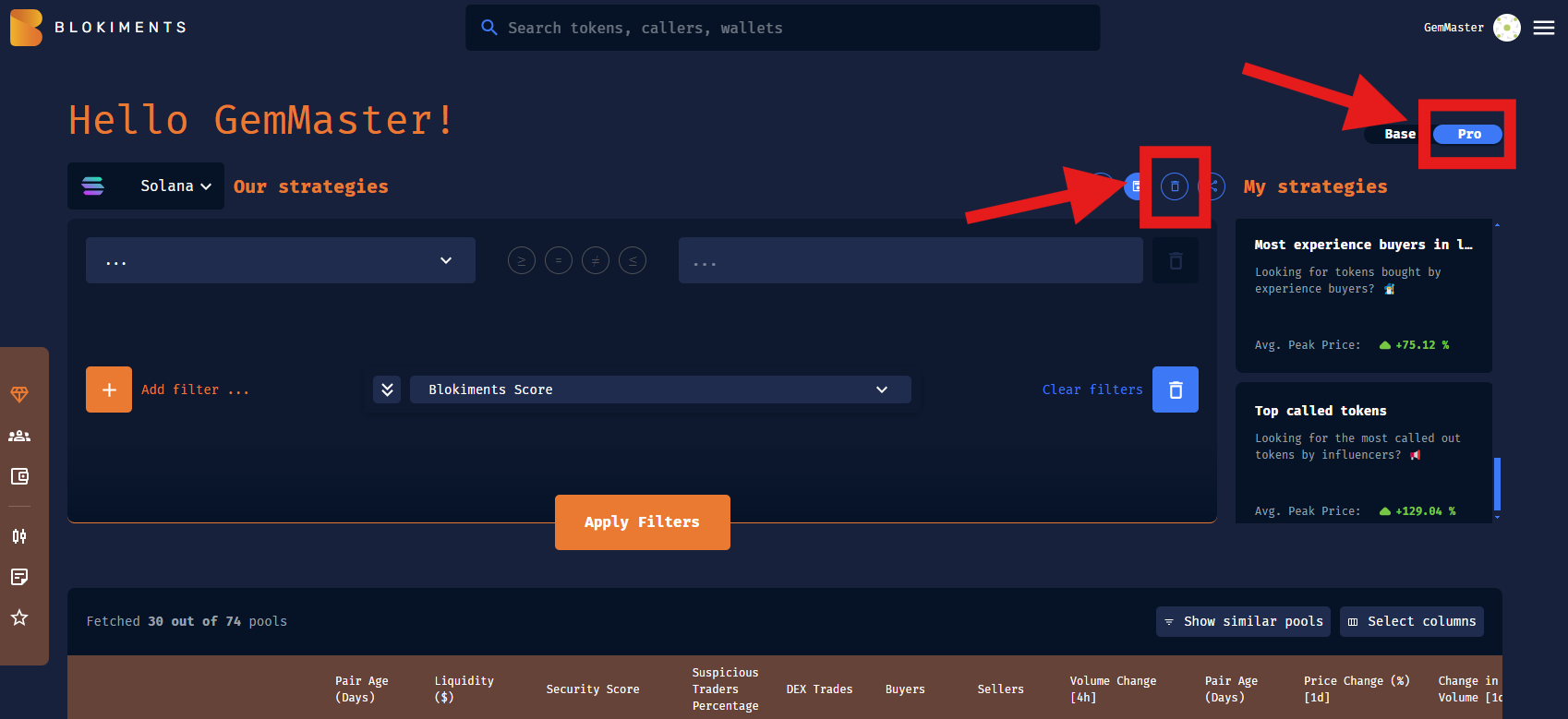The height and width of the screenshot is (719, 1568).
Task: Click the diamond icon in the sidebar
Action: pos(19,395)
